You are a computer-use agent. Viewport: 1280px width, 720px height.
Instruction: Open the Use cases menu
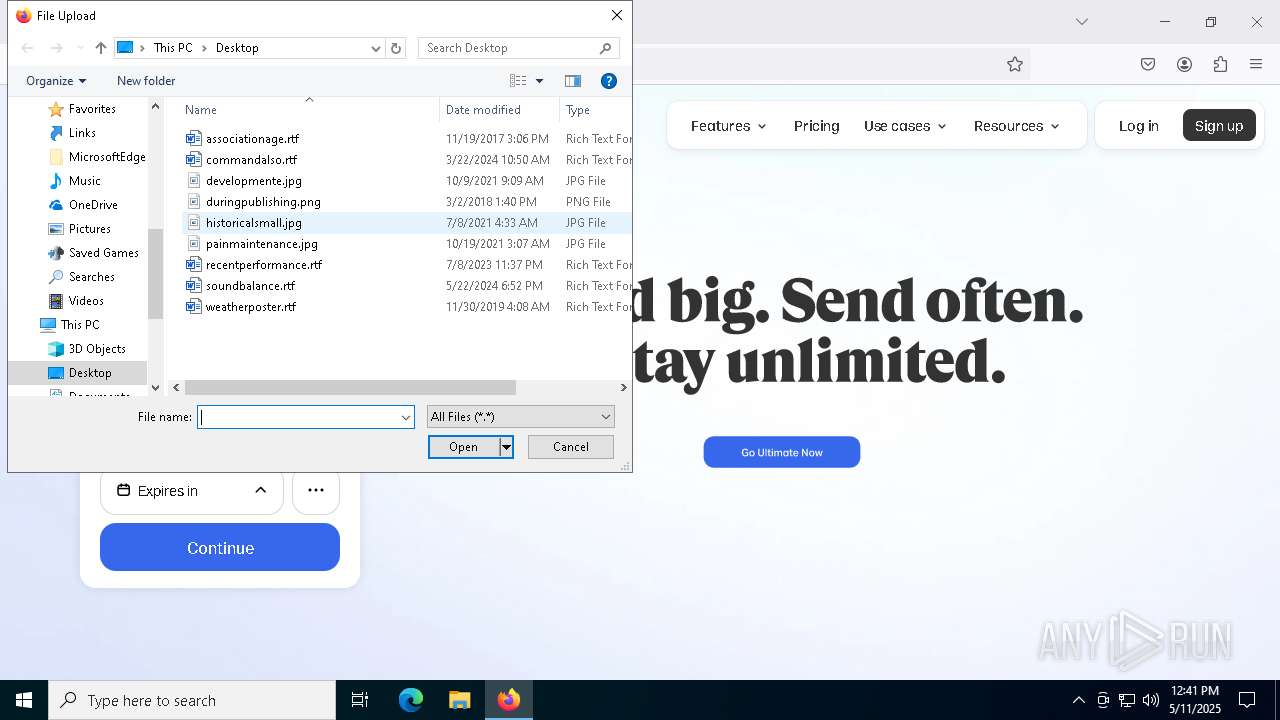pos(905,126)
